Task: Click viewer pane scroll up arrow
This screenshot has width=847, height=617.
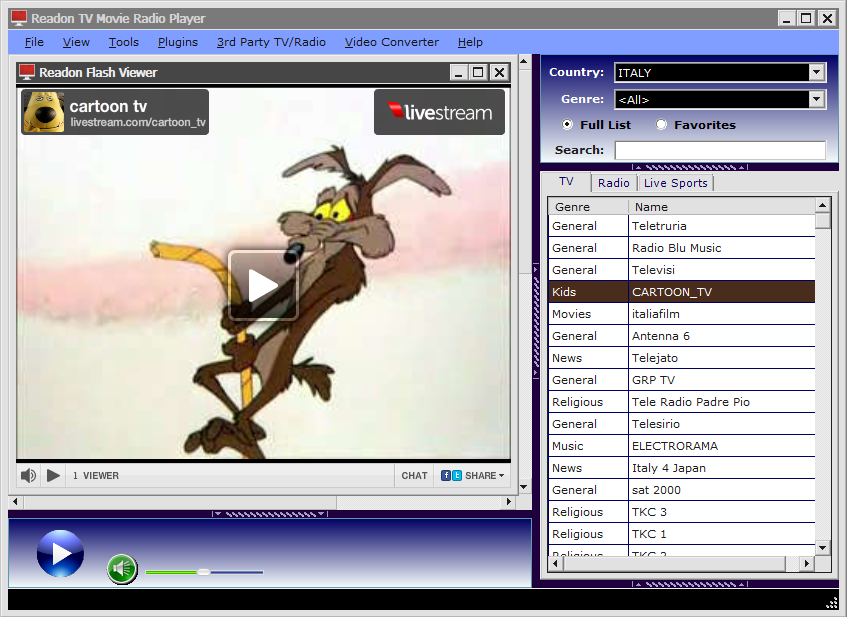Action: [523, 61]
